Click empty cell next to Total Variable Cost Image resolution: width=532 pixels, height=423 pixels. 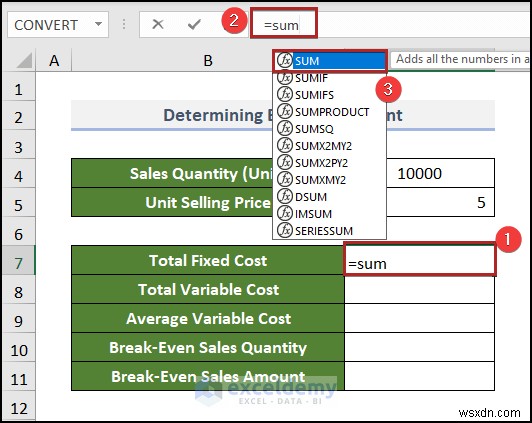click(419, 289)
